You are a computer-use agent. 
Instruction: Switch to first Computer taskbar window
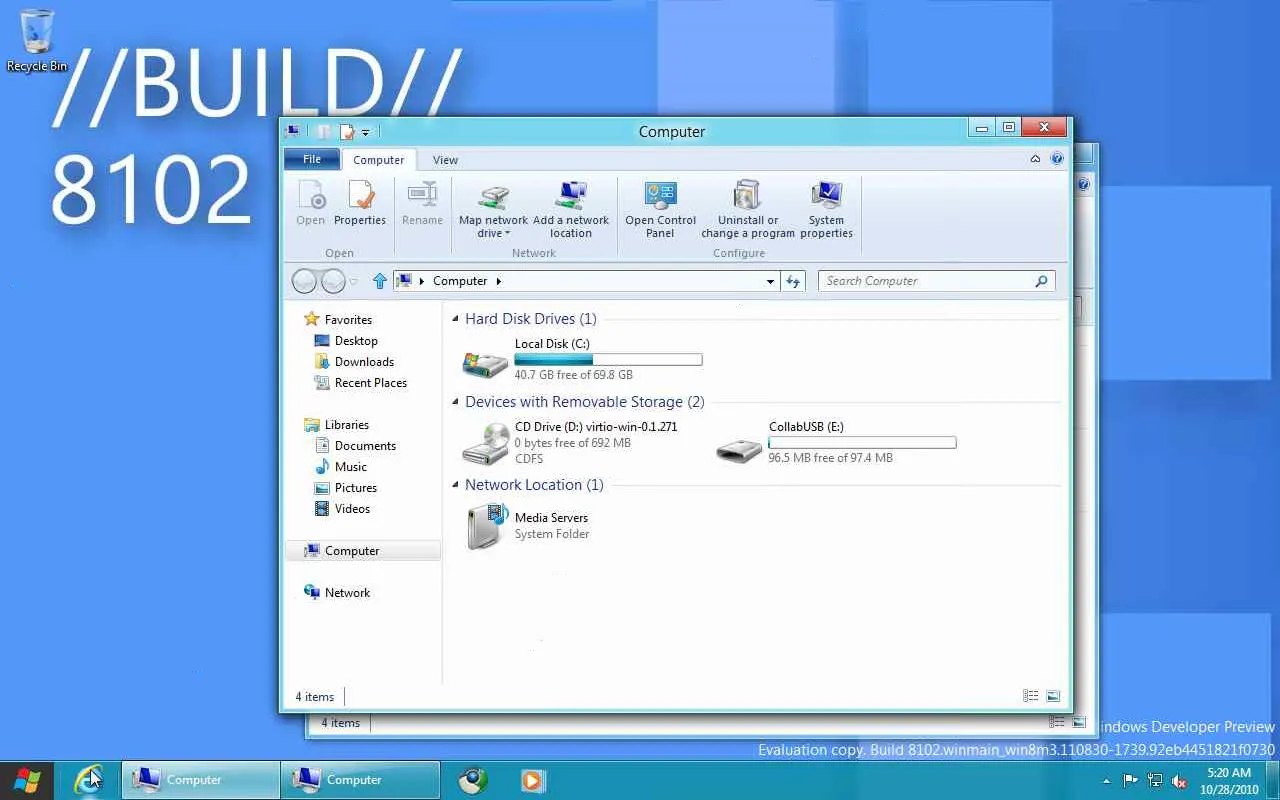tap(201, 780)
